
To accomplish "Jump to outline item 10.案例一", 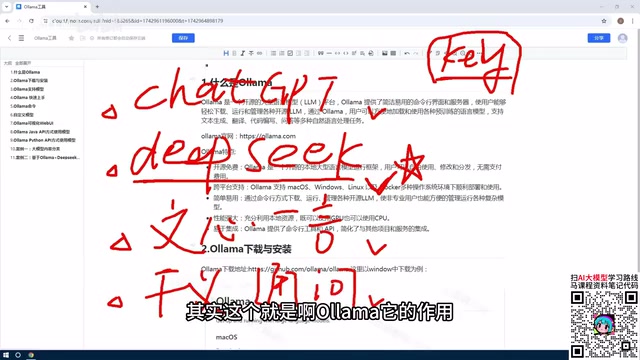I will tap(35, 149).
